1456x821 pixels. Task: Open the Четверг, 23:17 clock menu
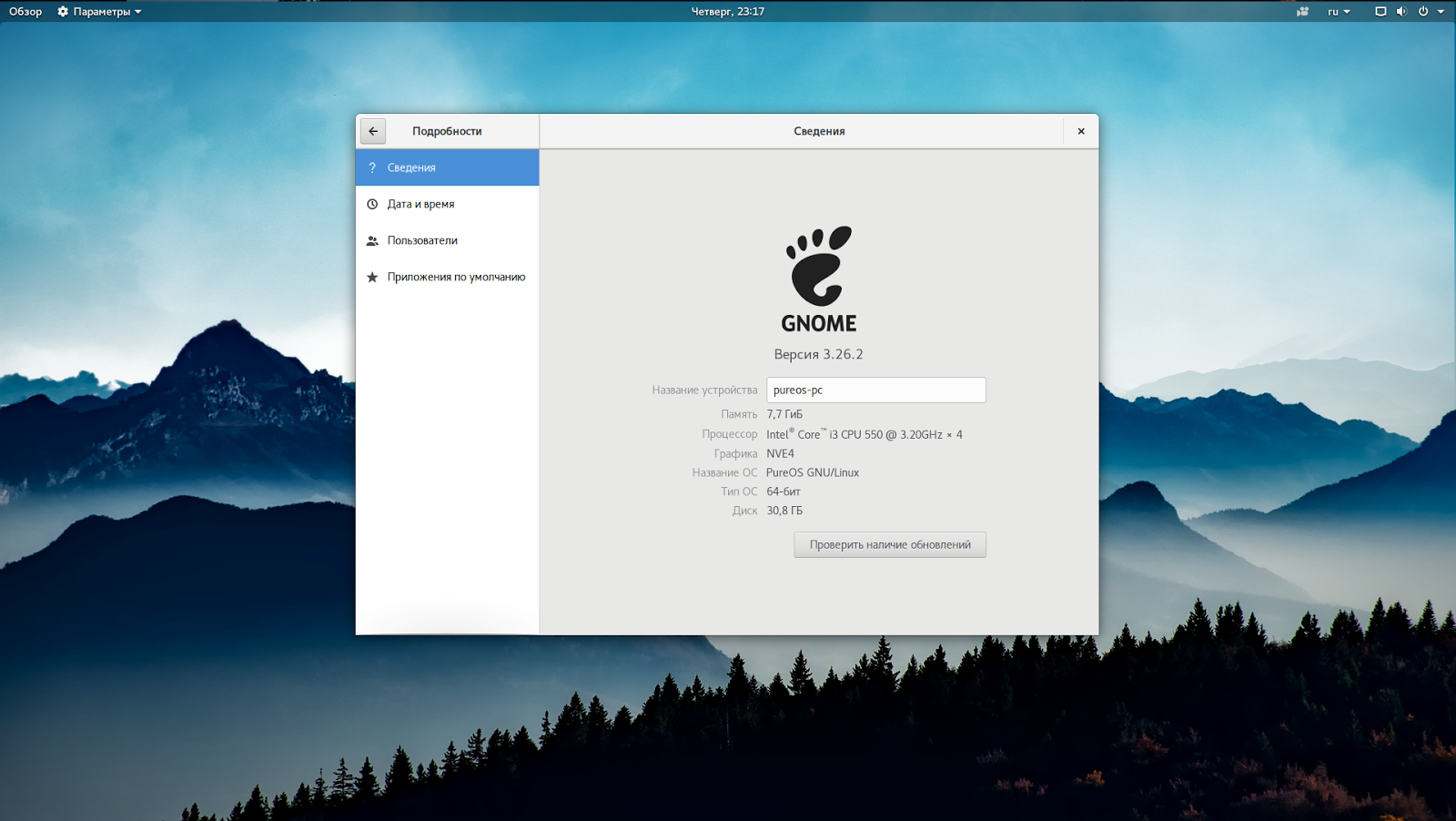(x=728, y=12)
